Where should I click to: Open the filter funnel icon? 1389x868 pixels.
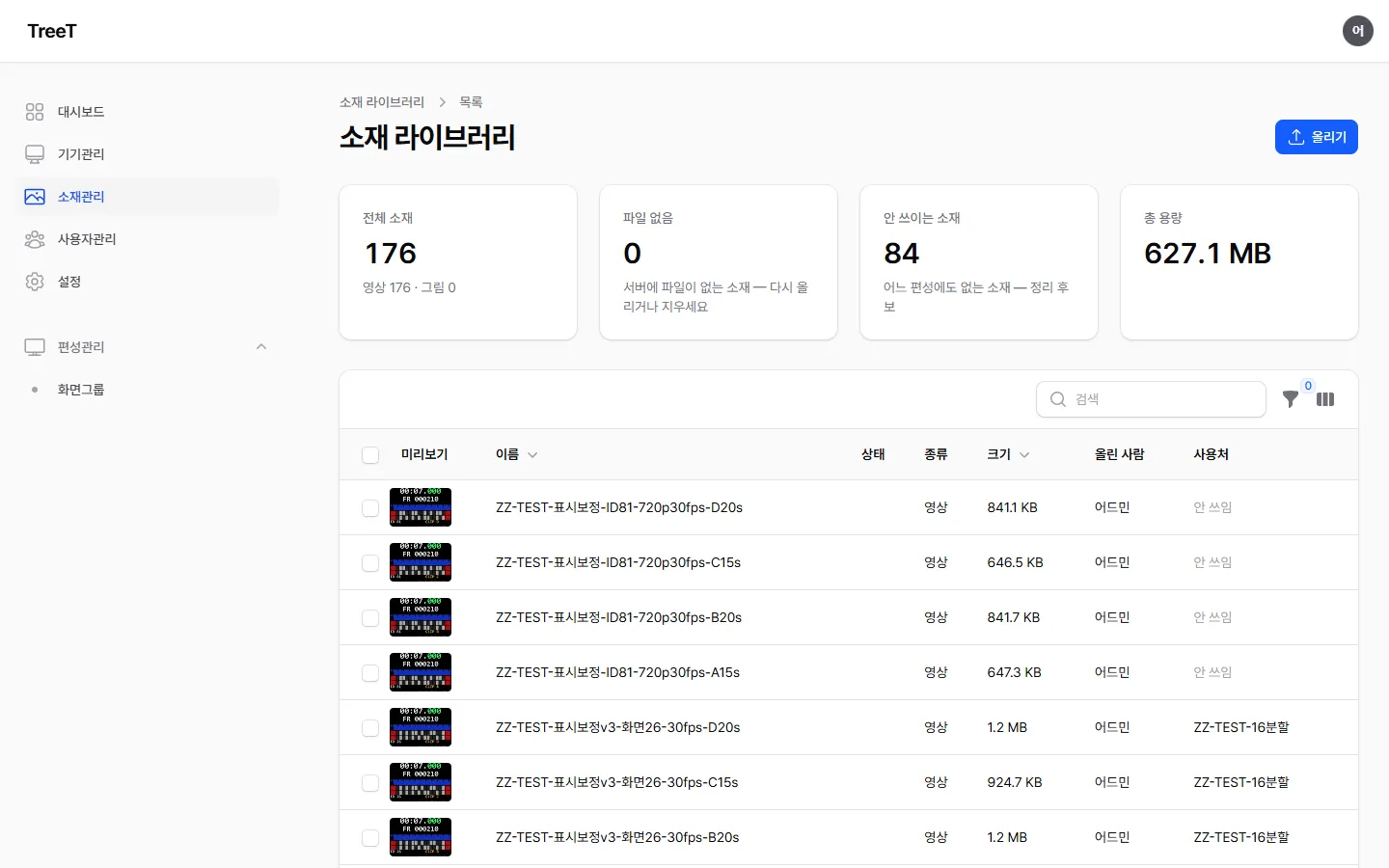tap(1291, 399)
